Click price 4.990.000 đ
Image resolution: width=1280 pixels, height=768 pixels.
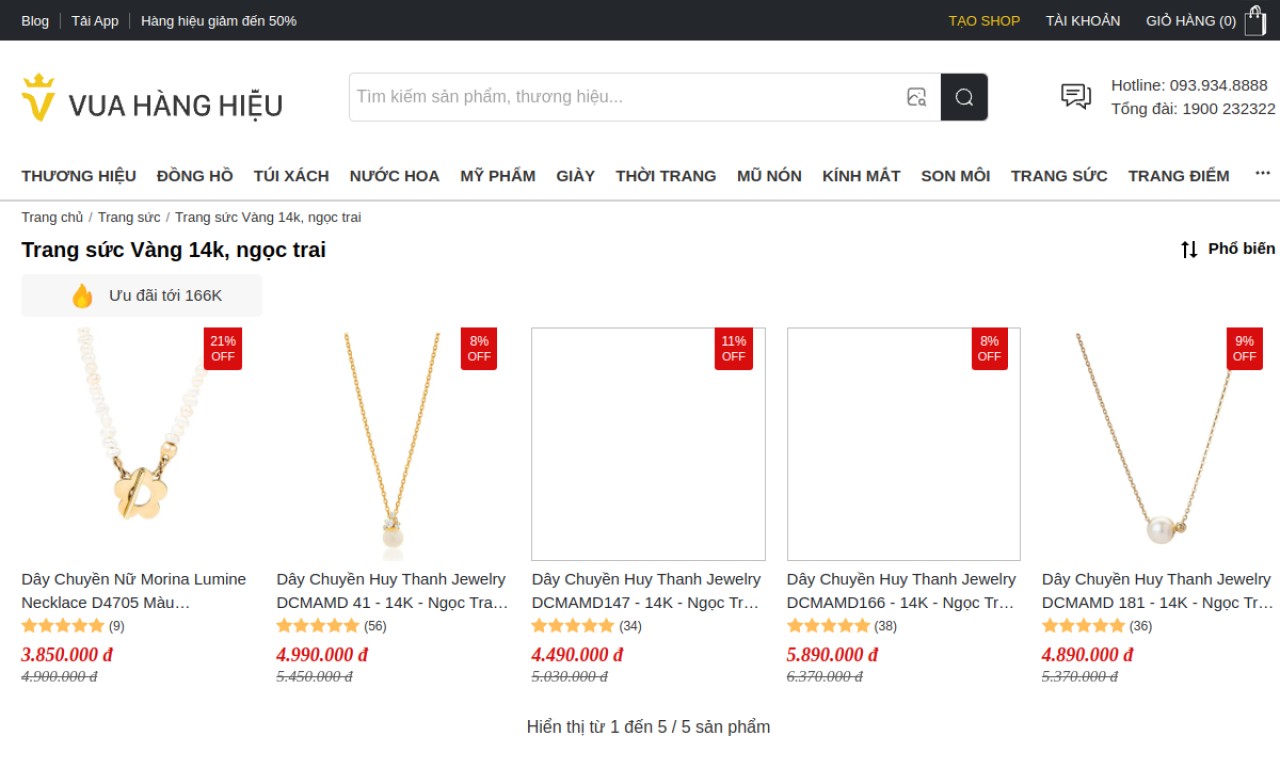pyautogui.click(x=322, y=654)
